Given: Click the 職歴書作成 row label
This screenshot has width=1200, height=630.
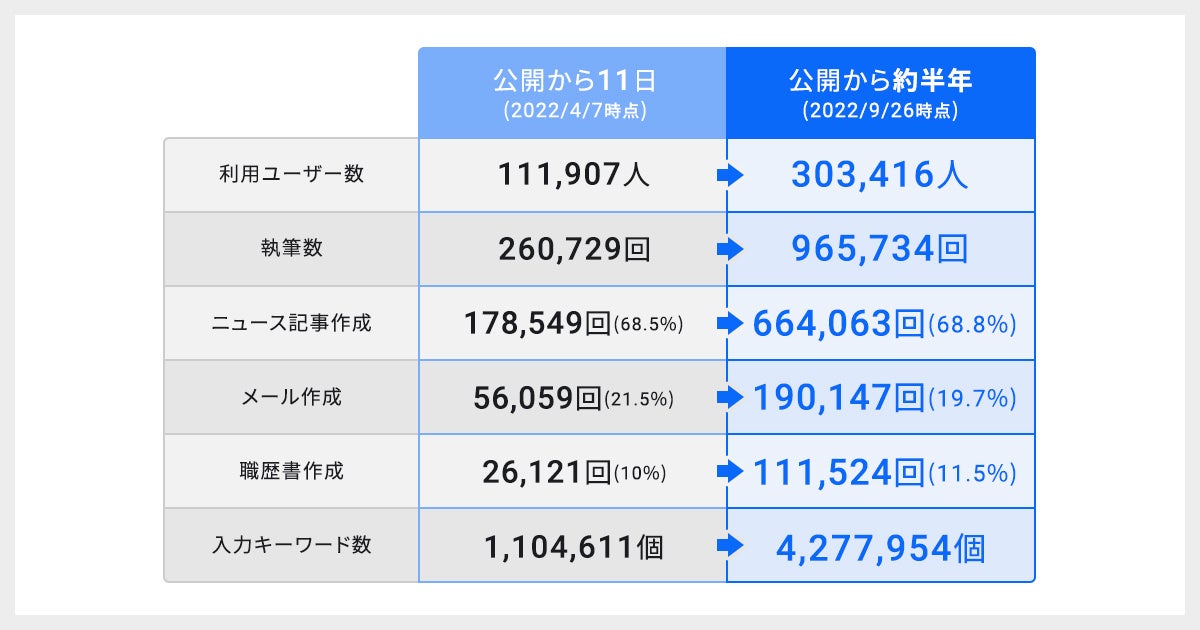Looking at the screenshot, I should click(x=291, y=471).
